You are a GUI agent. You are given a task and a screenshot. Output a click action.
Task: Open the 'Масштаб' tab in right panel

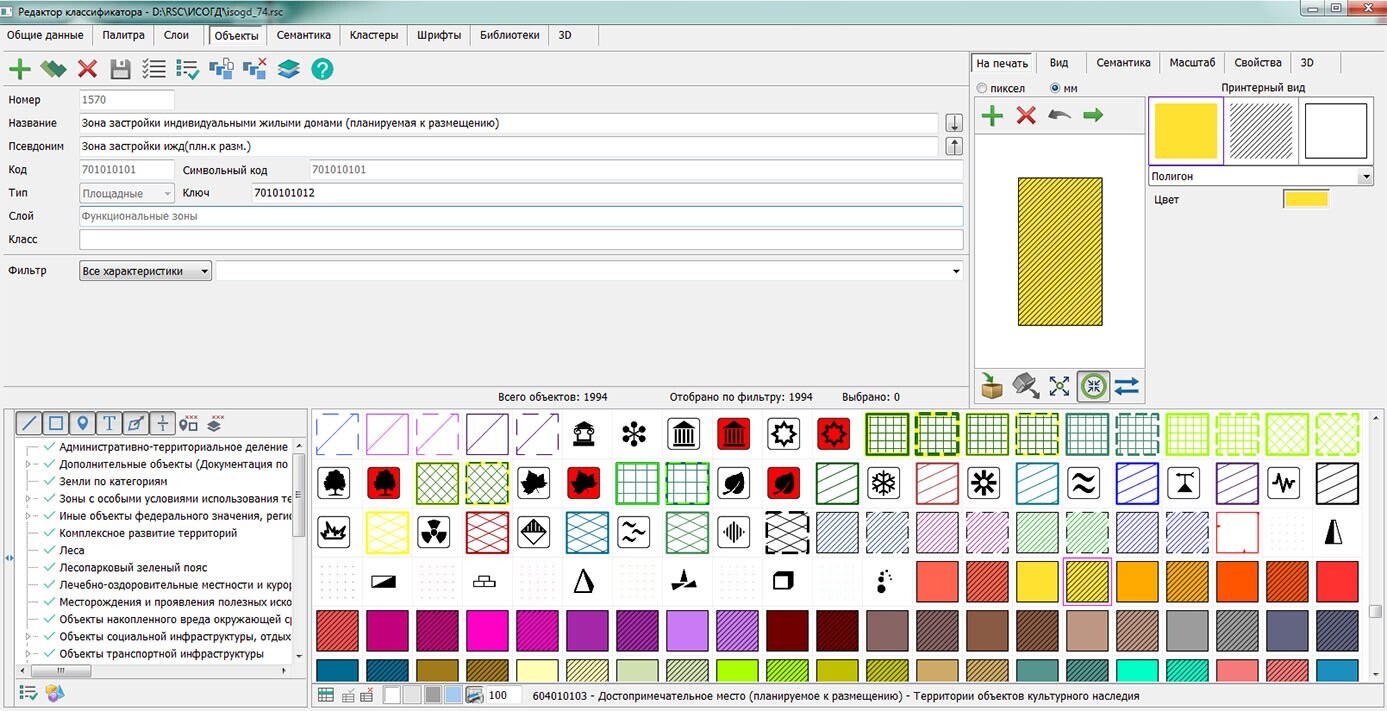click(x=1192, y=63)
